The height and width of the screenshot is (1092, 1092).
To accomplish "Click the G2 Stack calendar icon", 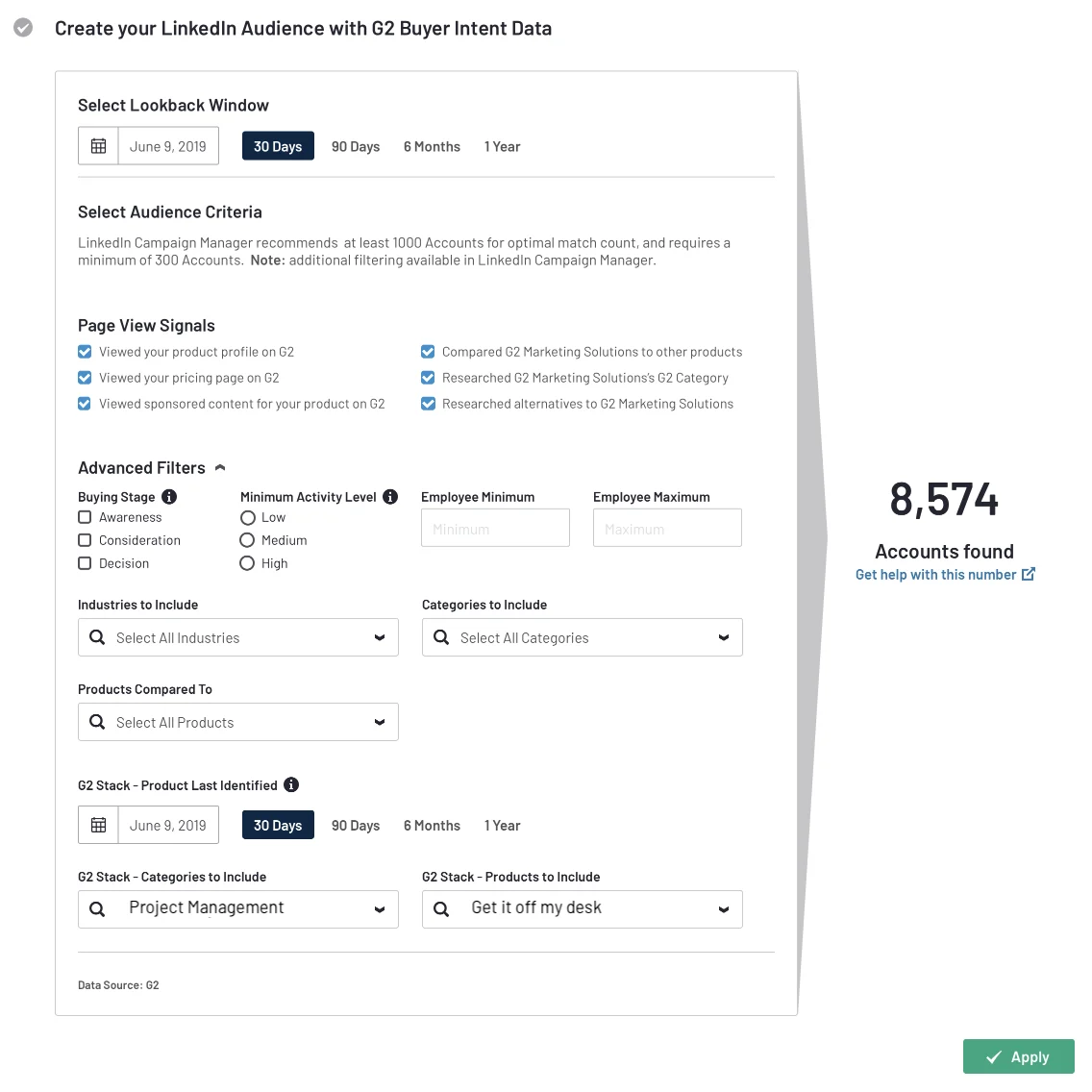I will pyautogui.click(x=99, y=826).
